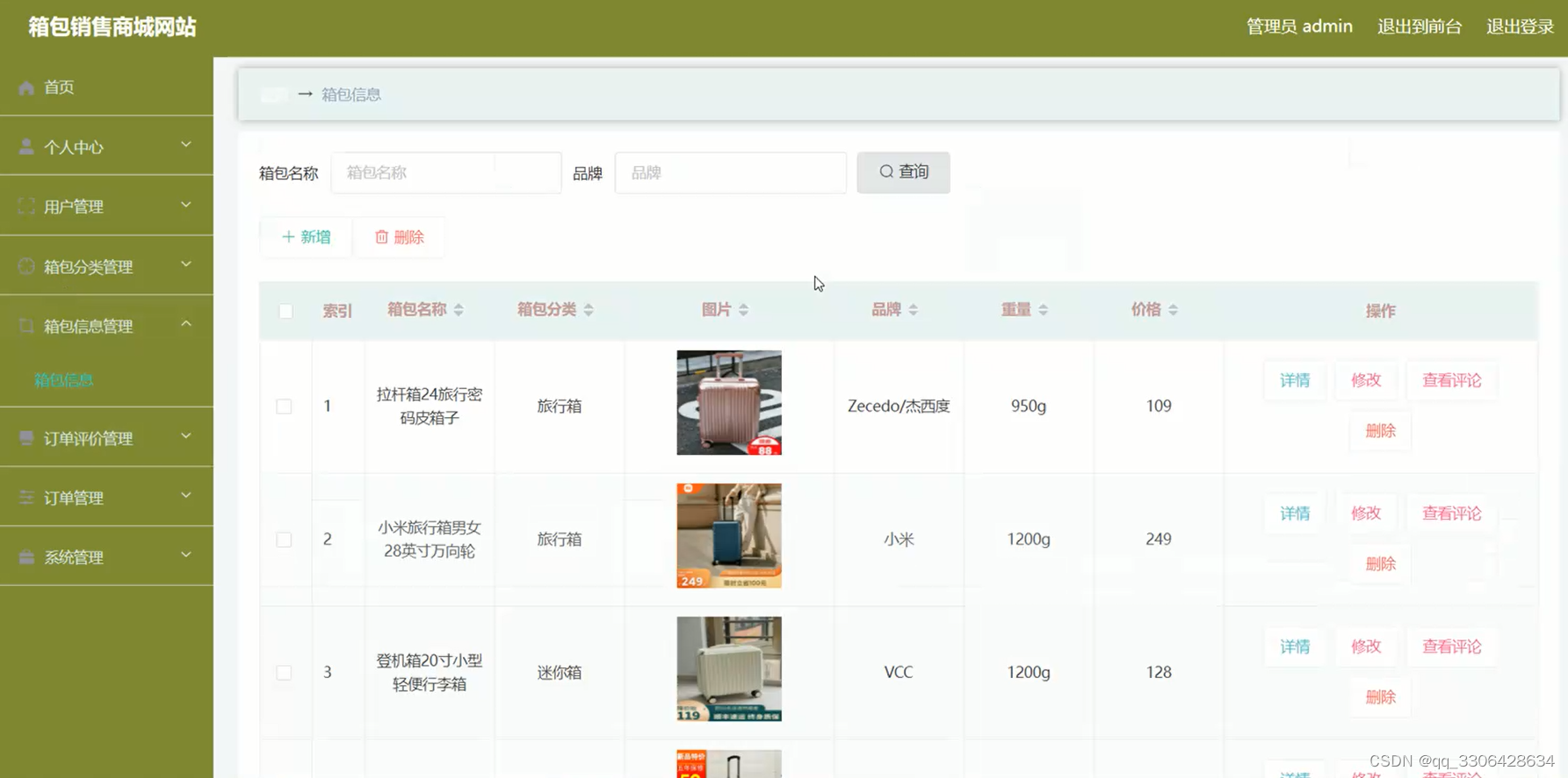1568x778 pixels.
Task: Click 退出登录 link
Action: click(1520, 26)
